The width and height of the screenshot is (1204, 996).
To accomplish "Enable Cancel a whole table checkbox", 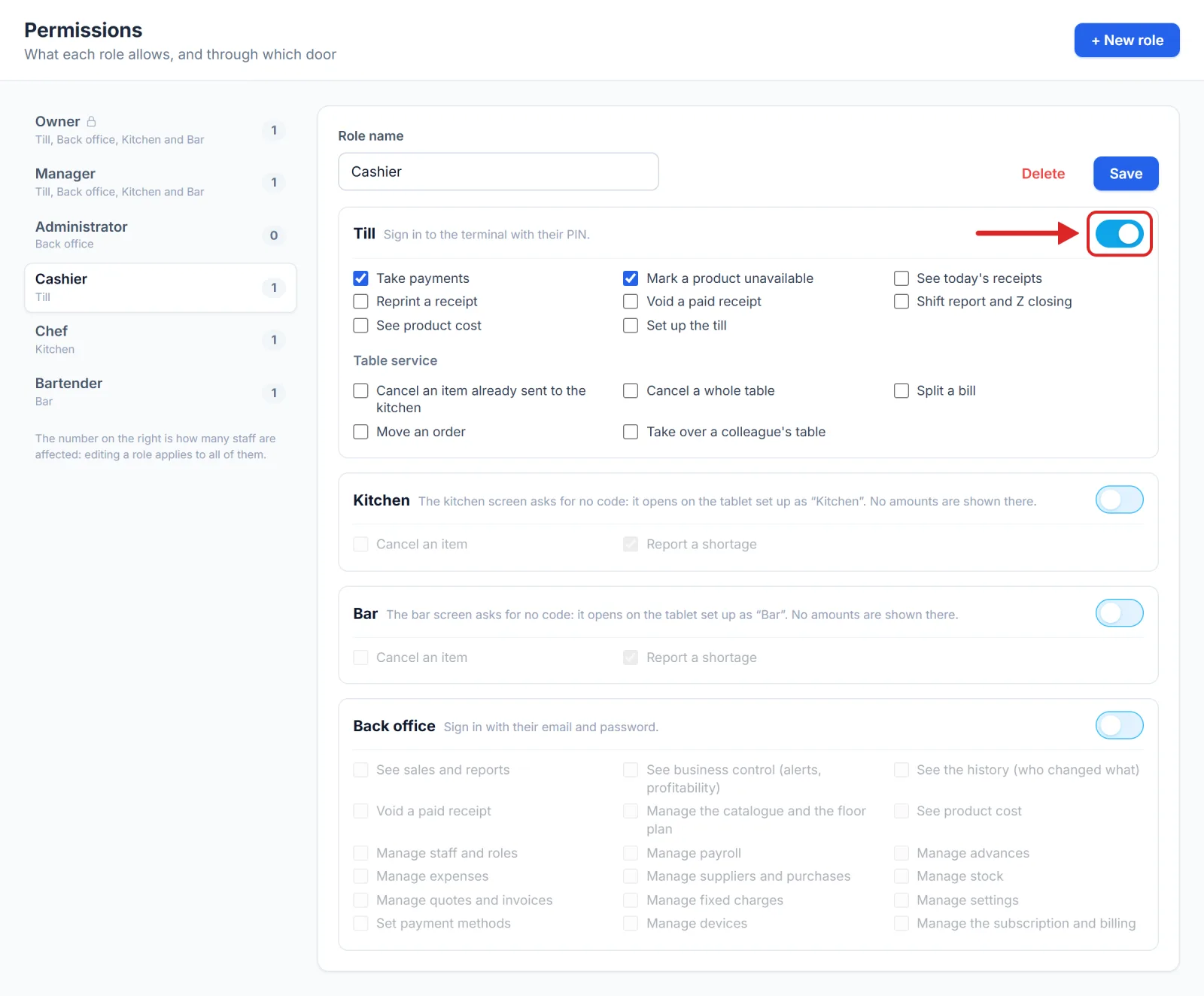I will [631, 391].
